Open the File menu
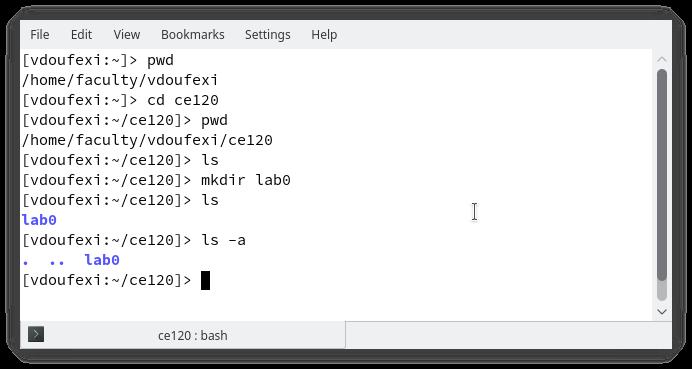 click(x=40, y=34)
